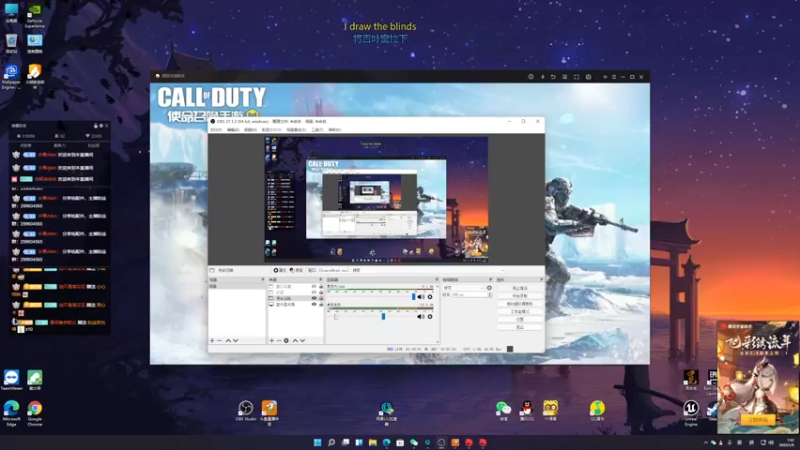Open Wallpaper Engine desktop icon

click(x=11, y=77)
